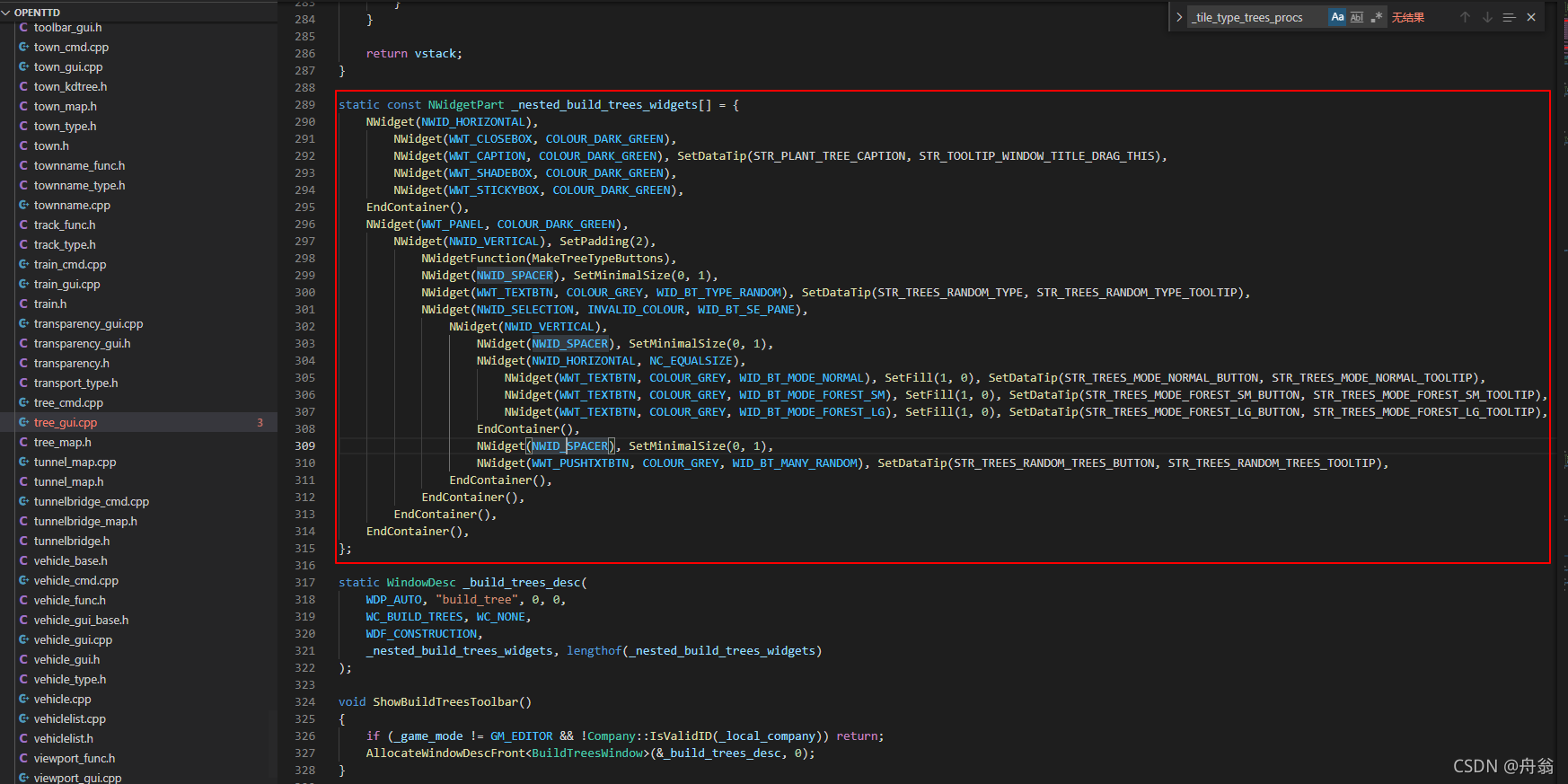Open train_cmd.cpp file
This screenshot has height=784, width=1568.
pyautogui.click(x=138, y=264)
